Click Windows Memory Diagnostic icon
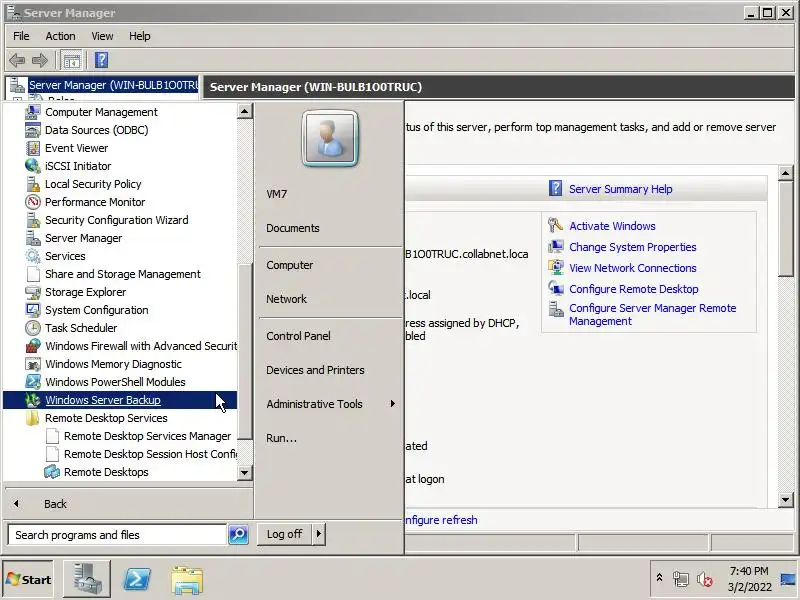Screen dimensions: 800x600 33,364
